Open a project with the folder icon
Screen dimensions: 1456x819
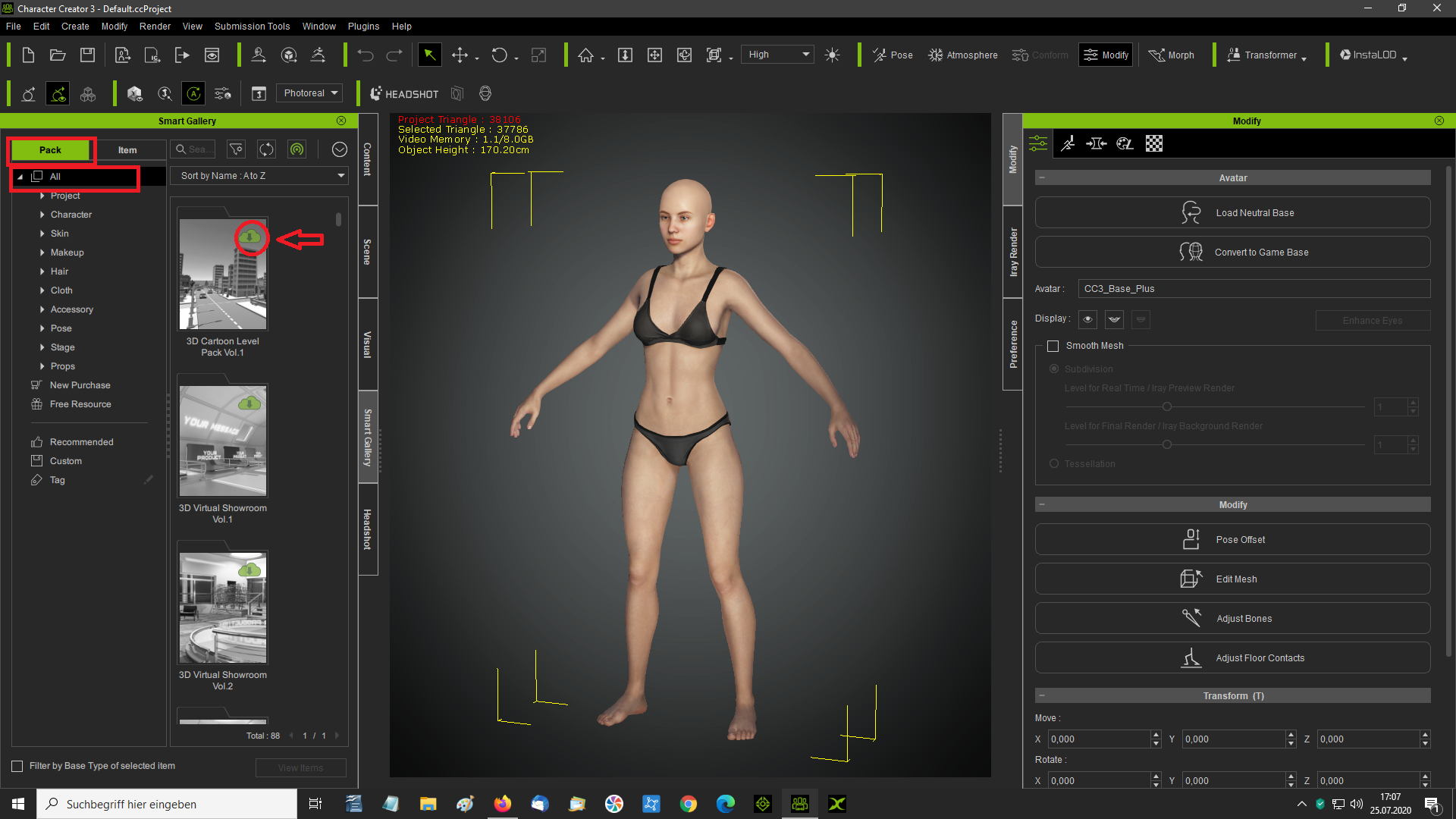[58, 55]
